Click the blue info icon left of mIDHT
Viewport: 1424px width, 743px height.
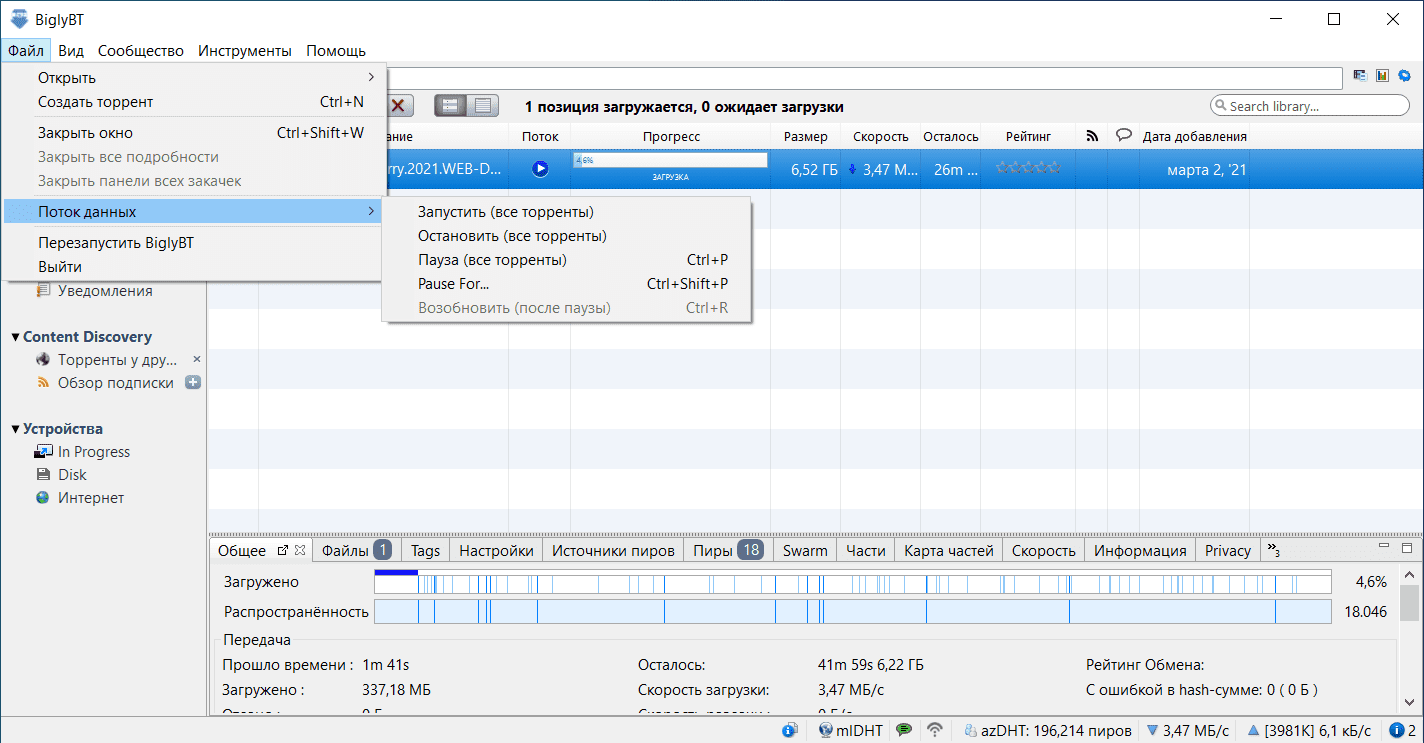pyautogui.click(x=790, y=730)
